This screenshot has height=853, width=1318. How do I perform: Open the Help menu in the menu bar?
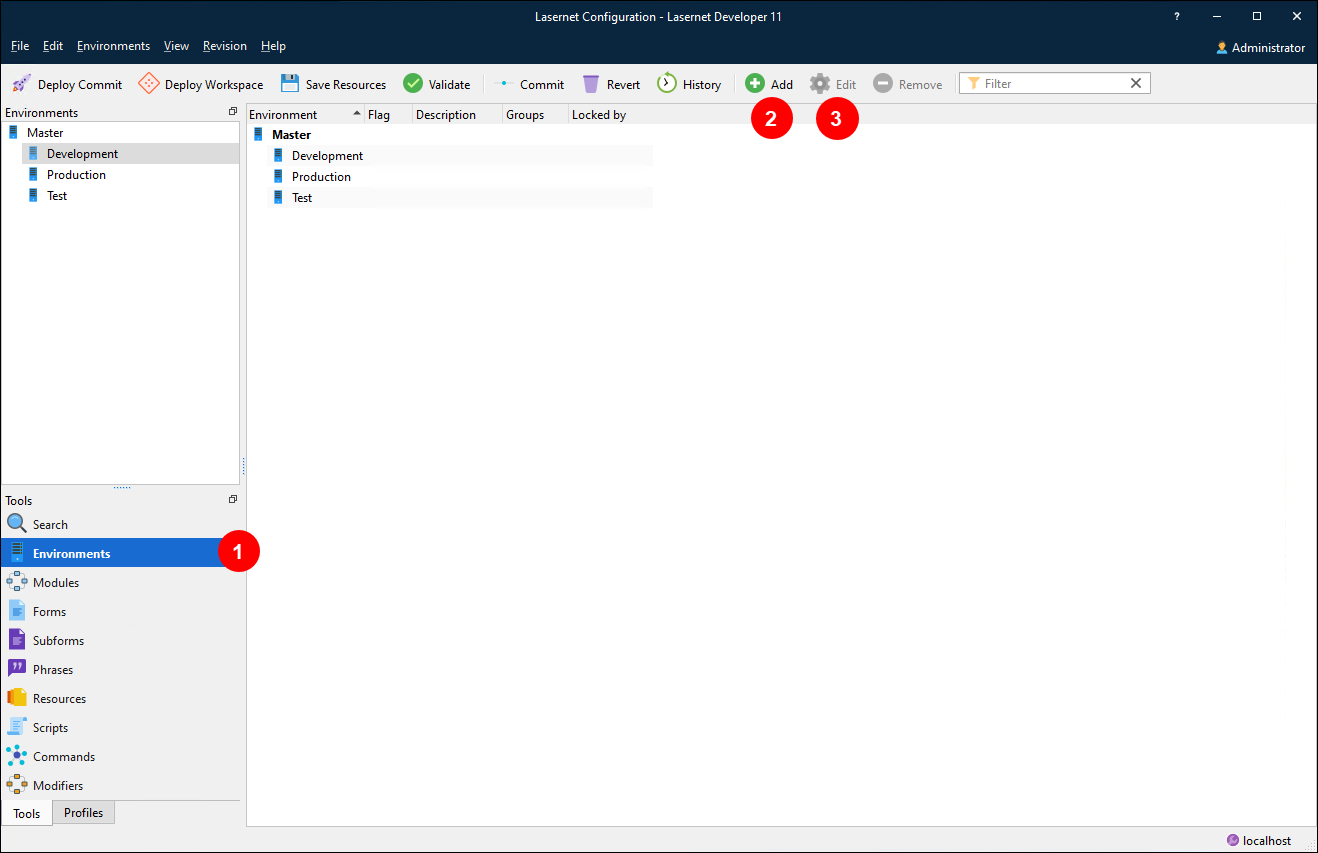click(273, 46)
